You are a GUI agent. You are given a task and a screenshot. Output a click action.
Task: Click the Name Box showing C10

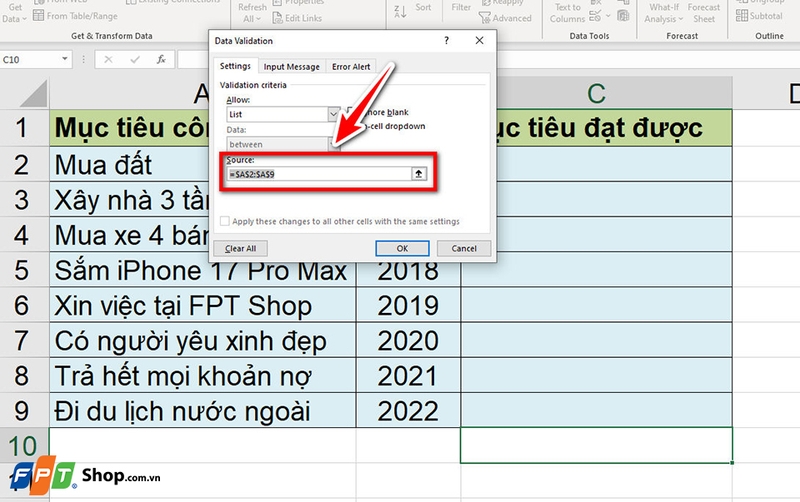click(31, 60)
